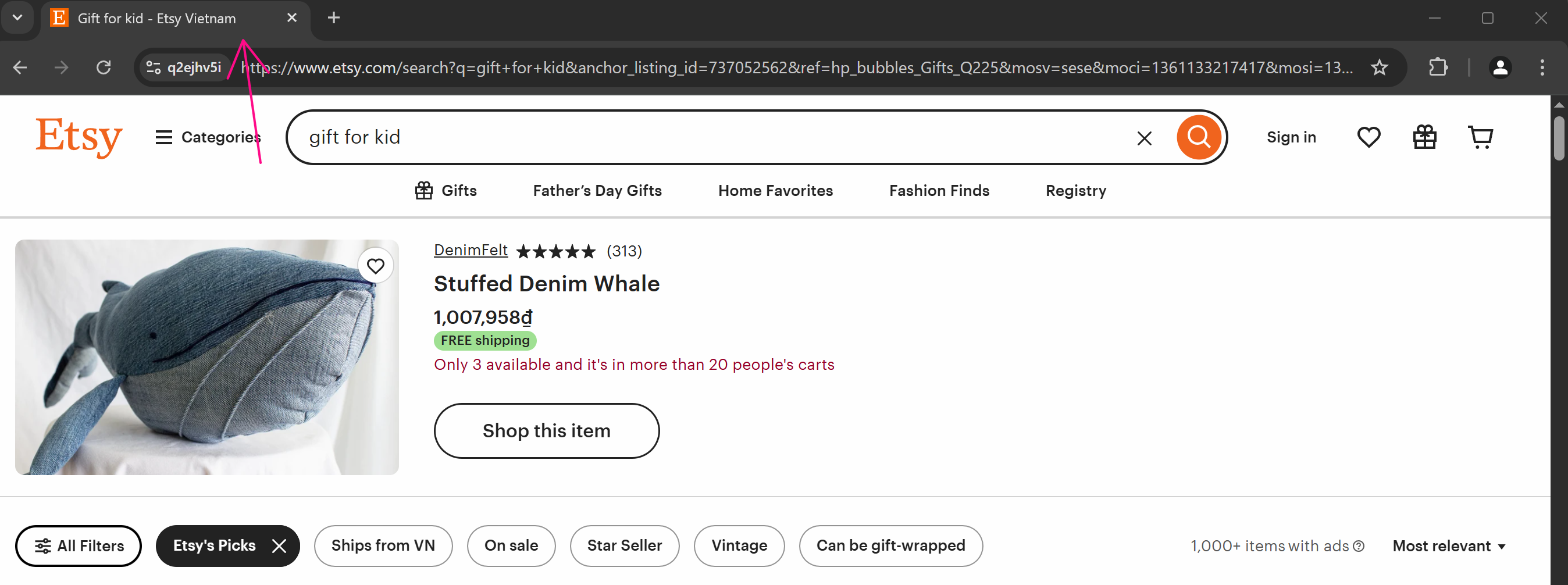Go to Father's Day Gifts
This screenshot has width=1568, height=585.
(597, 191)
